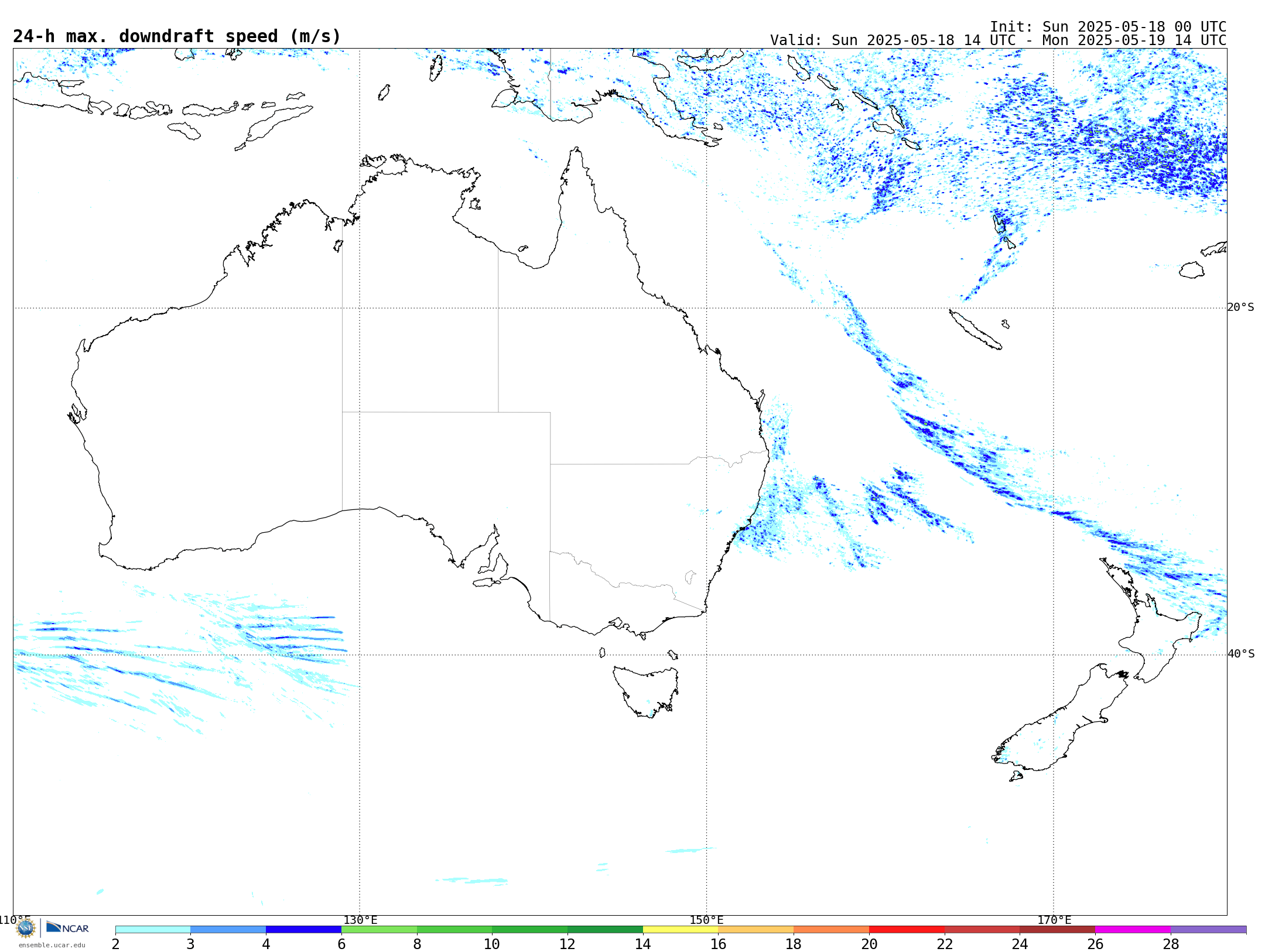
Task: Click the 170°E longitude label
Action: [1054, 920]
